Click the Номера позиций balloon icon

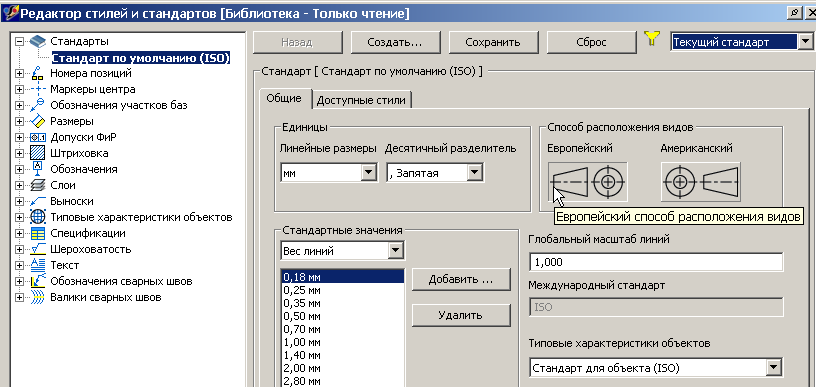(x=37, y=73)
